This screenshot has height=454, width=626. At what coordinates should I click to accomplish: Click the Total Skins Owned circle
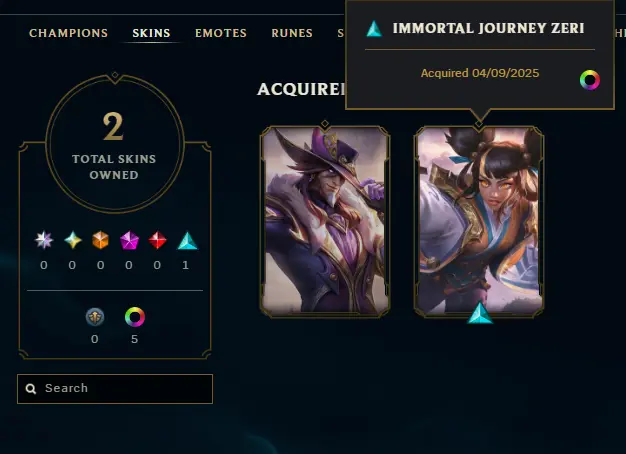115,143
